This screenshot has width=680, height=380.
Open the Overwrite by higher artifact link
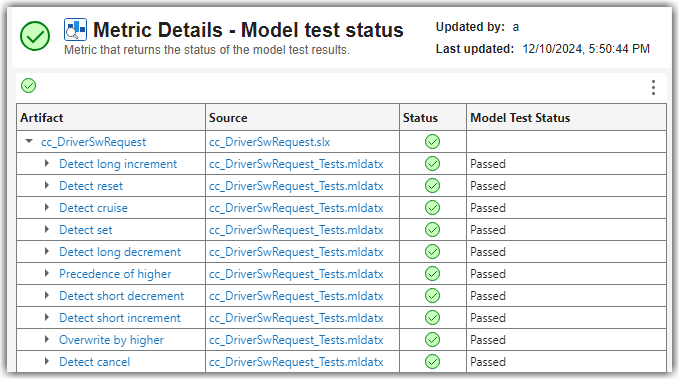point(111,340)
